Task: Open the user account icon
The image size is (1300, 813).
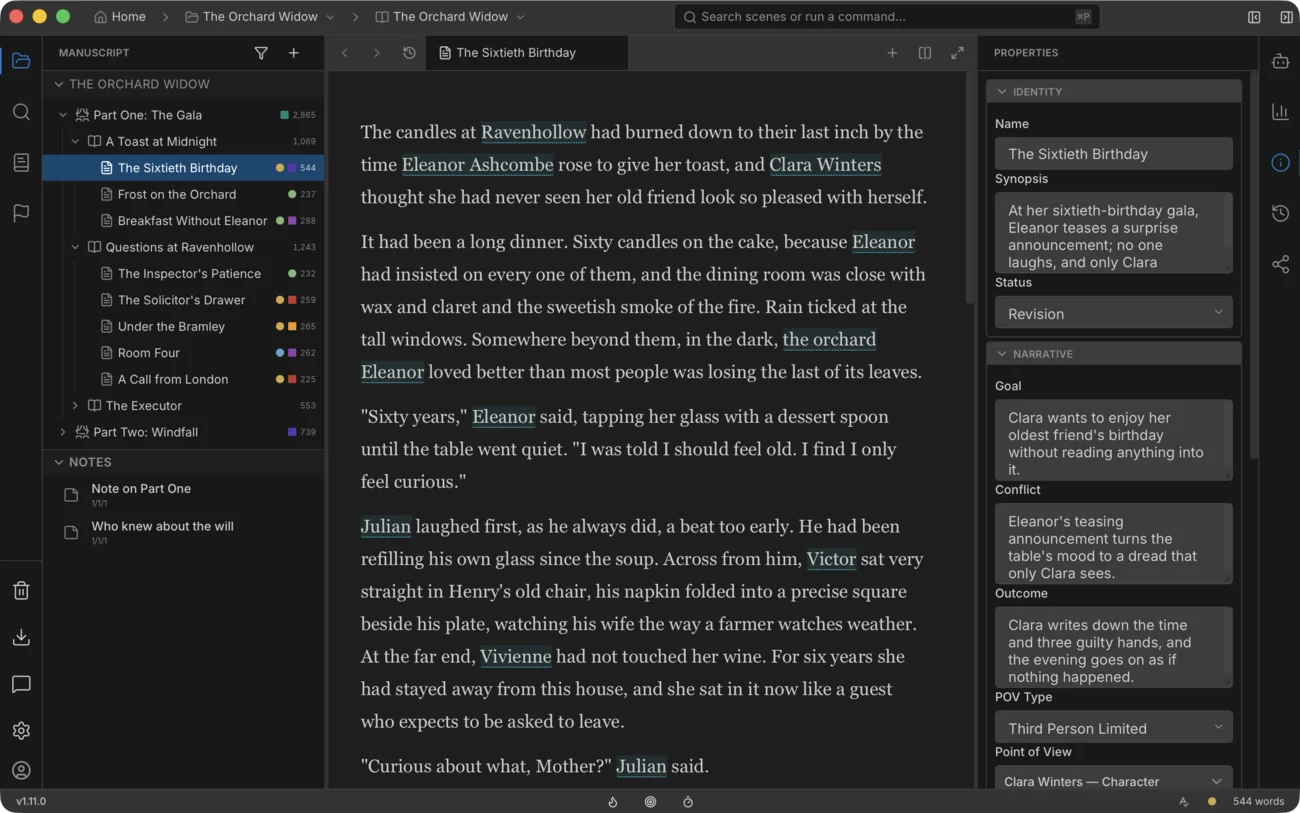Action: tap(21, 771)
